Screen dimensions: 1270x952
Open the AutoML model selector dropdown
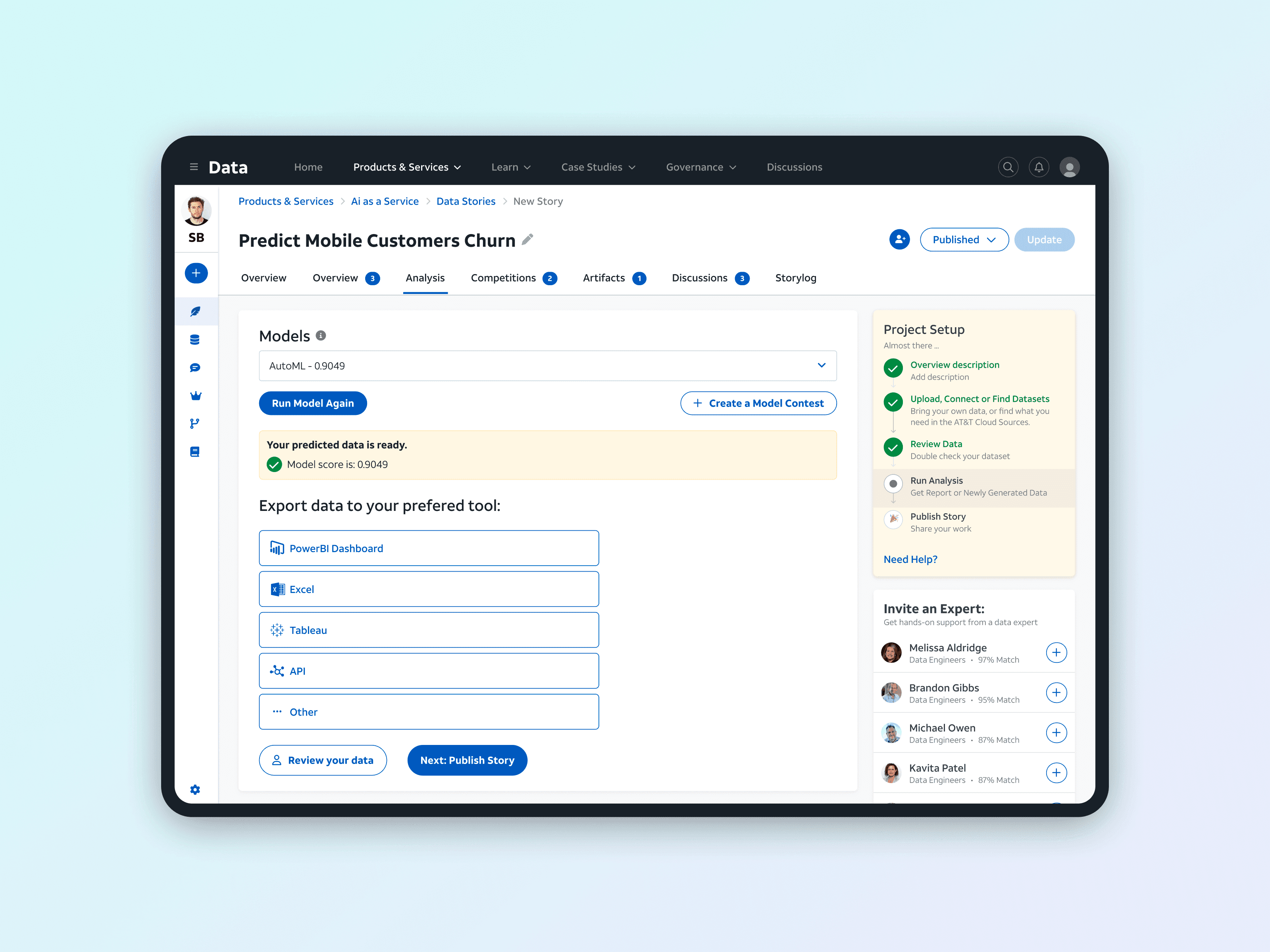[548, 366]
